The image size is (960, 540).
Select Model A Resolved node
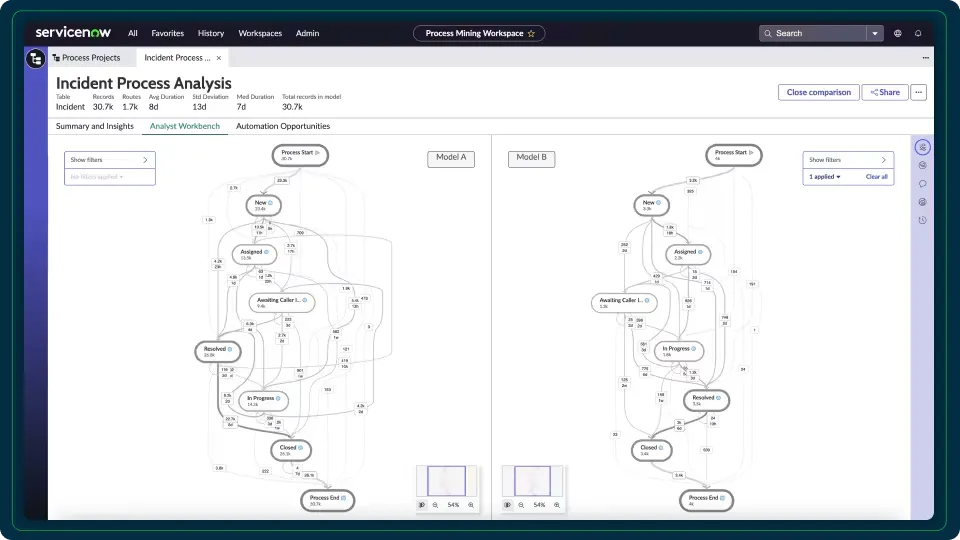(x=217, y=351)
